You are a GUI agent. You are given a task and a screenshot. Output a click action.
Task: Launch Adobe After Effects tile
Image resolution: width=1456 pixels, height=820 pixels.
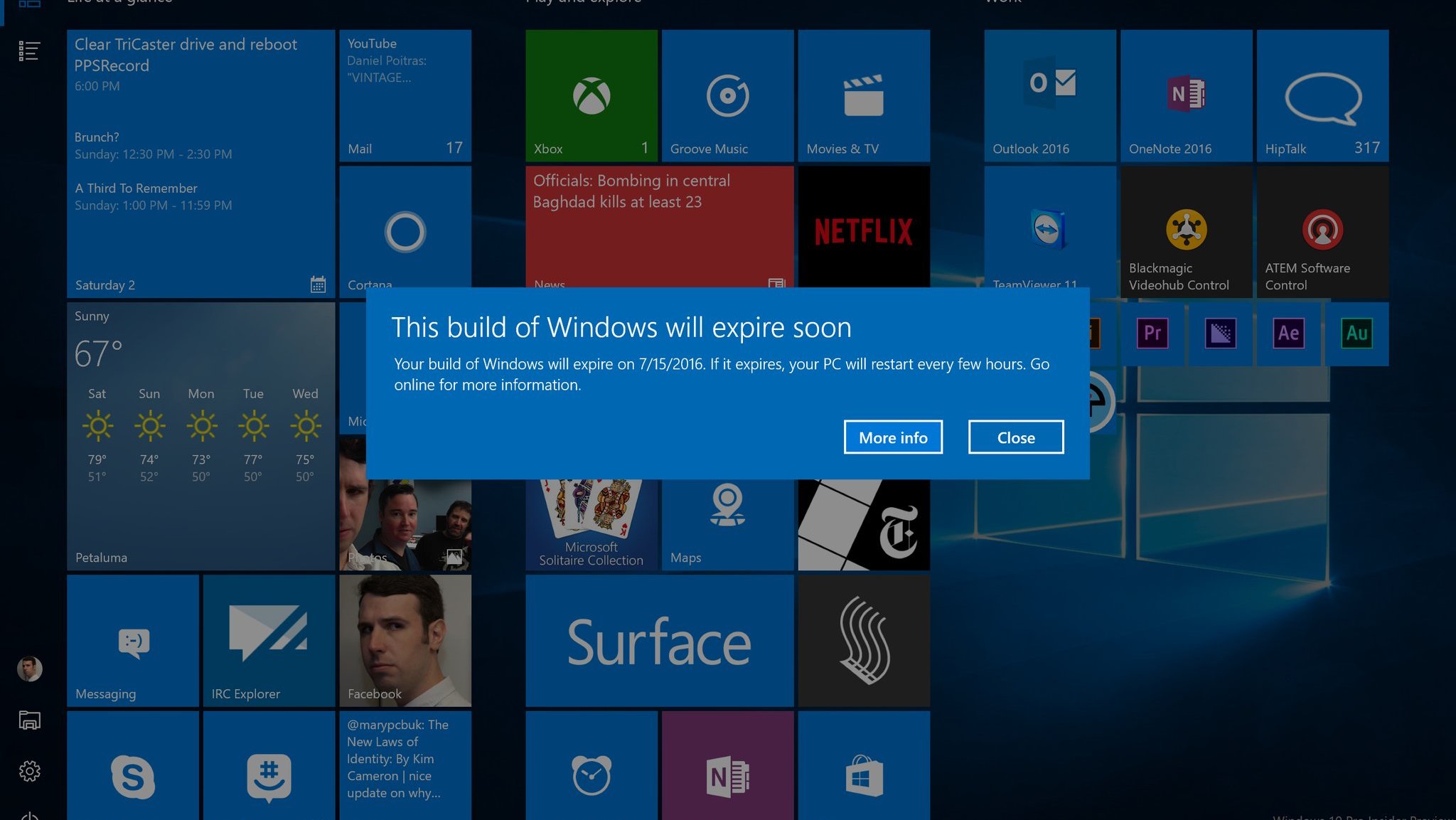pyautogui.click(x=1288, y=333)
